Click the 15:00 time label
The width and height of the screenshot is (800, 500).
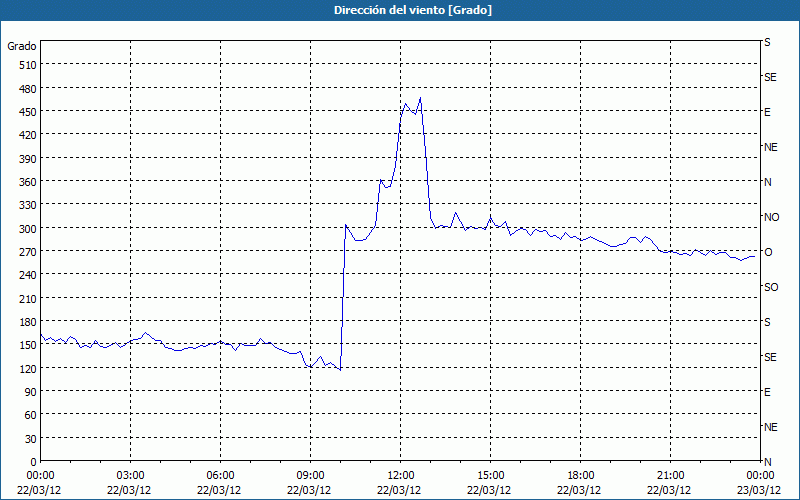pos(490,476)
